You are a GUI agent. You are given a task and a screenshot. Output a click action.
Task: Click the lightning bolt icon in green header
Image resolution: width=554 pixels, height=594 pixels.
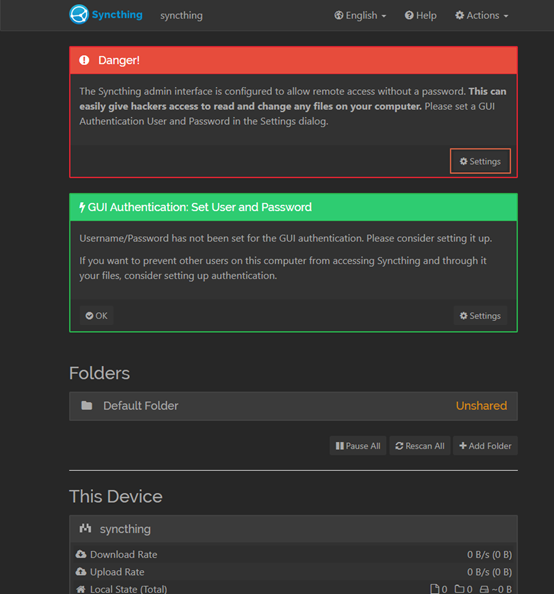coord(82,207)
